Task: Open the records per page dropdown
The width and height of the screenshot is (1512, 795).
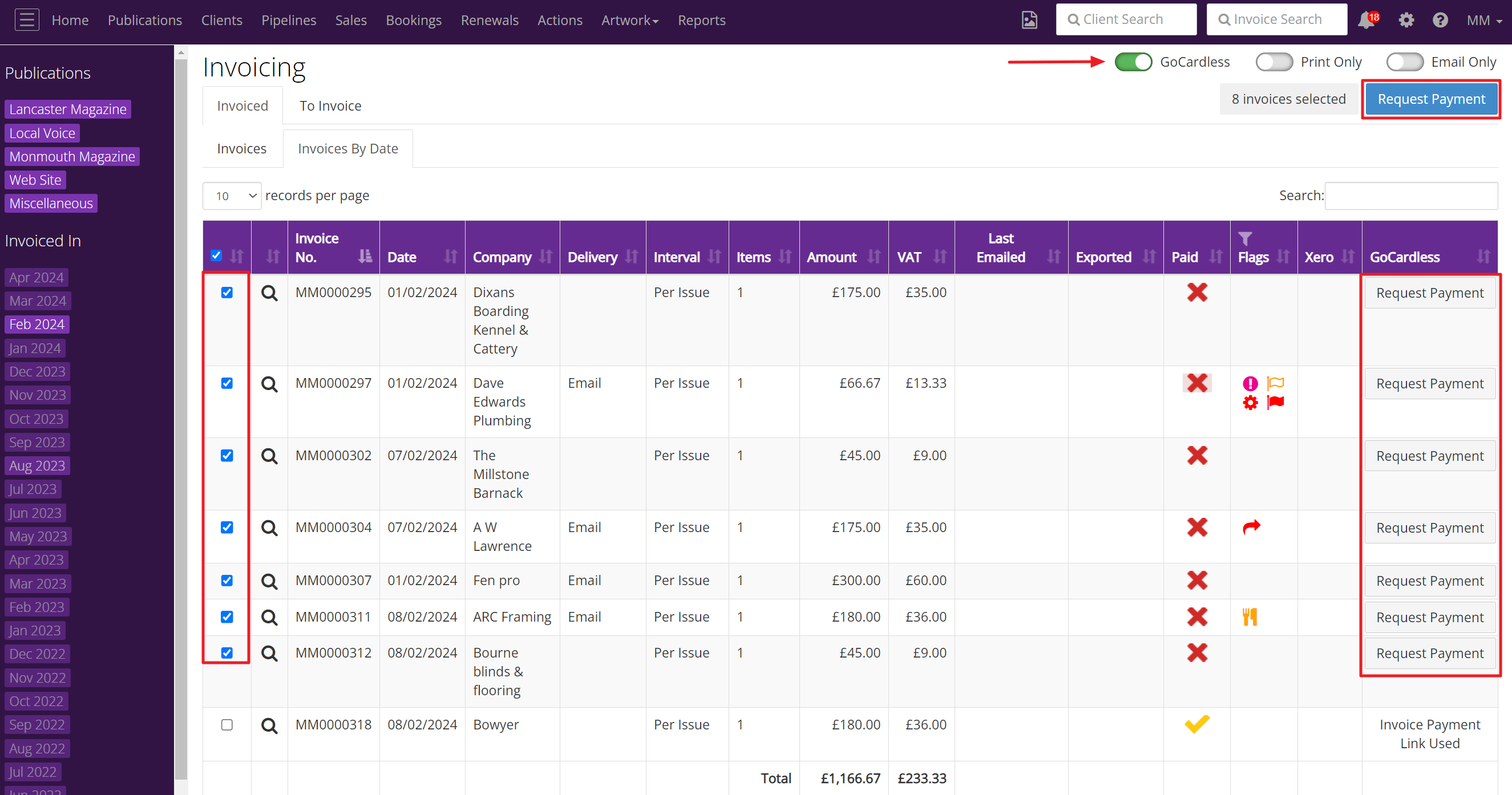Action: coord(232,196)
